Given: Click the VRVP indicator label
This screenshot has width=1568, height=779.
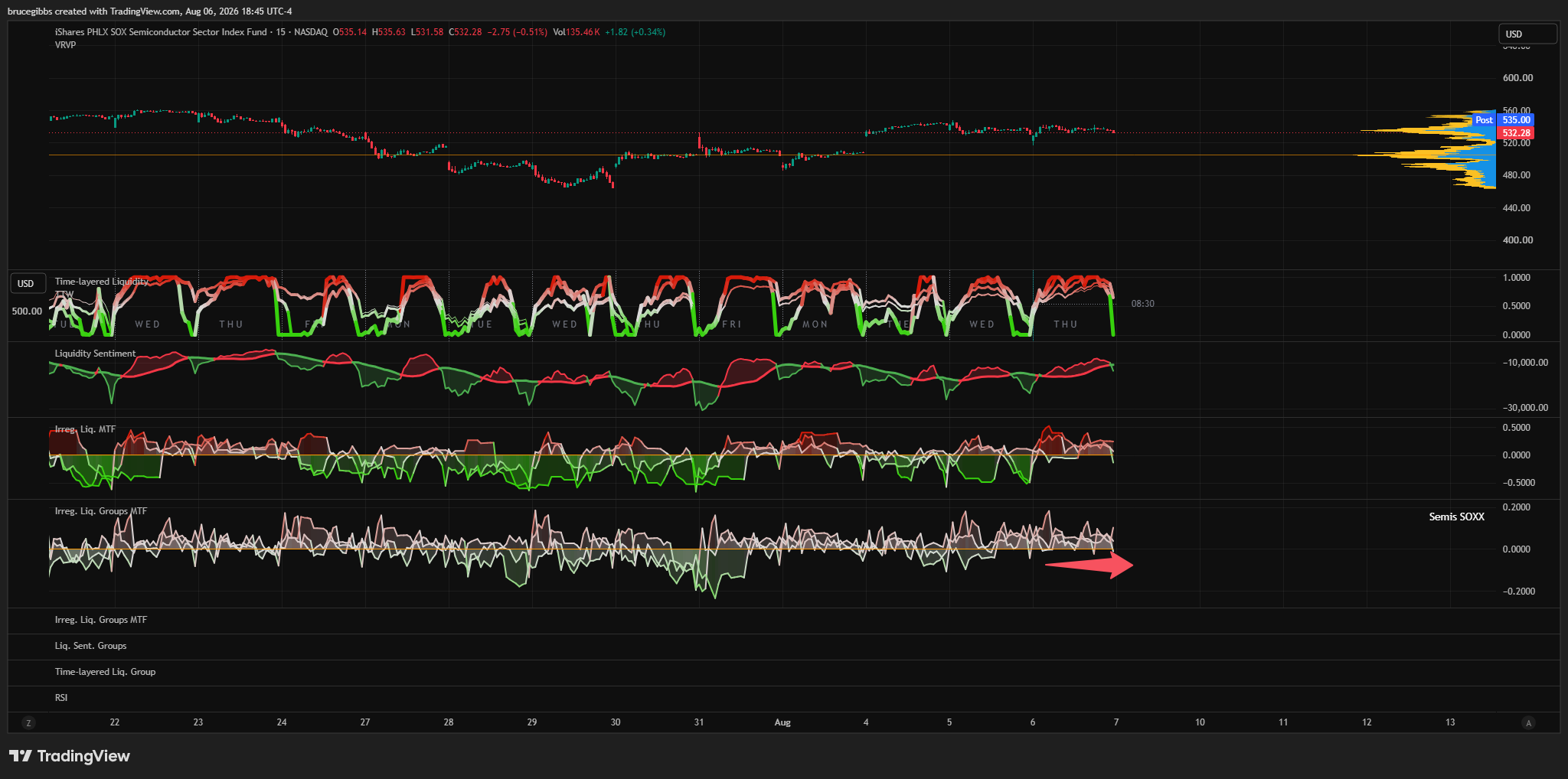Looking at the screenshot, I should pos(66,45).
